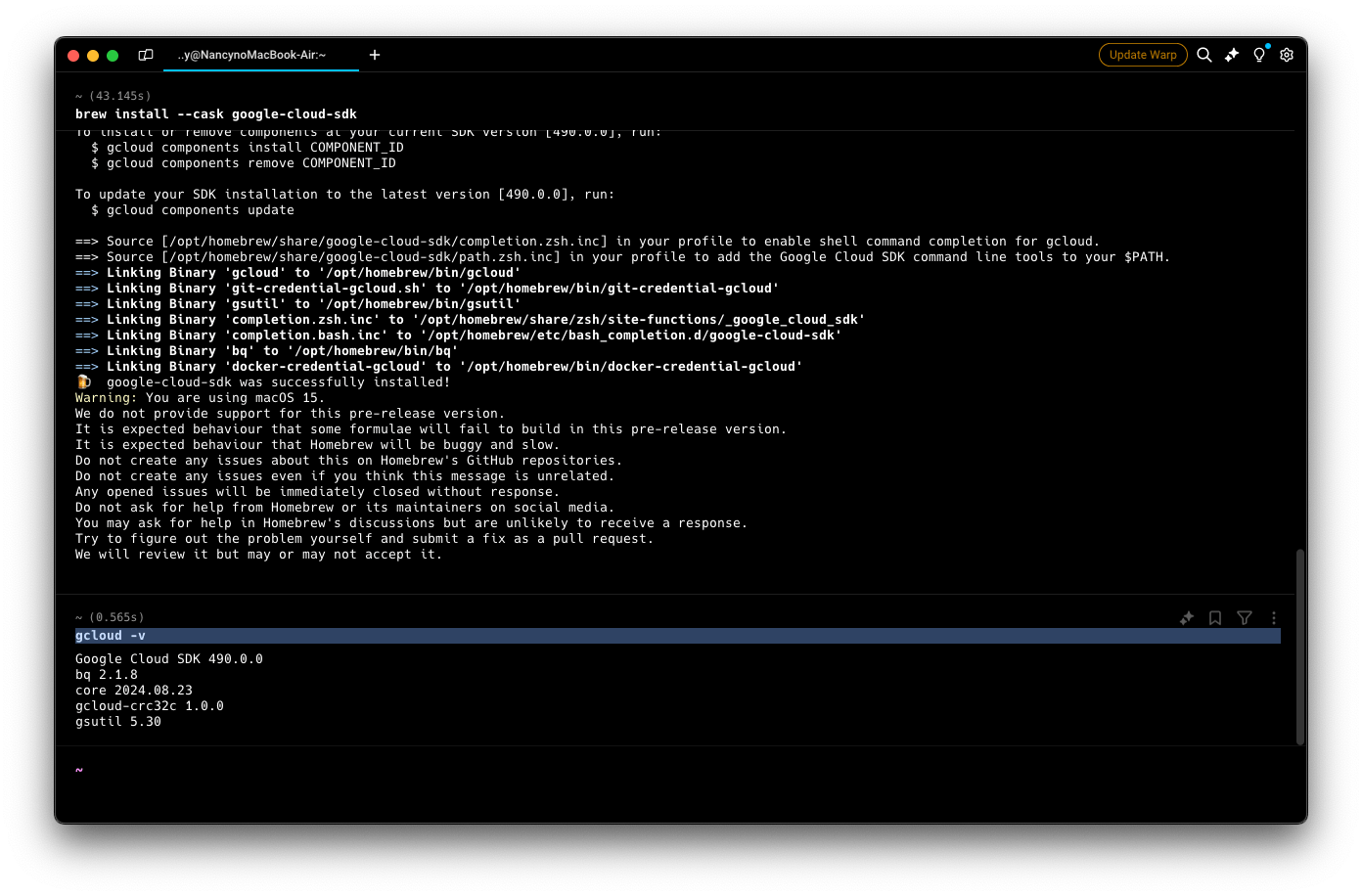Click 'It is expected behaviour that Homebrew will be buggy' line

coord(318,445)
